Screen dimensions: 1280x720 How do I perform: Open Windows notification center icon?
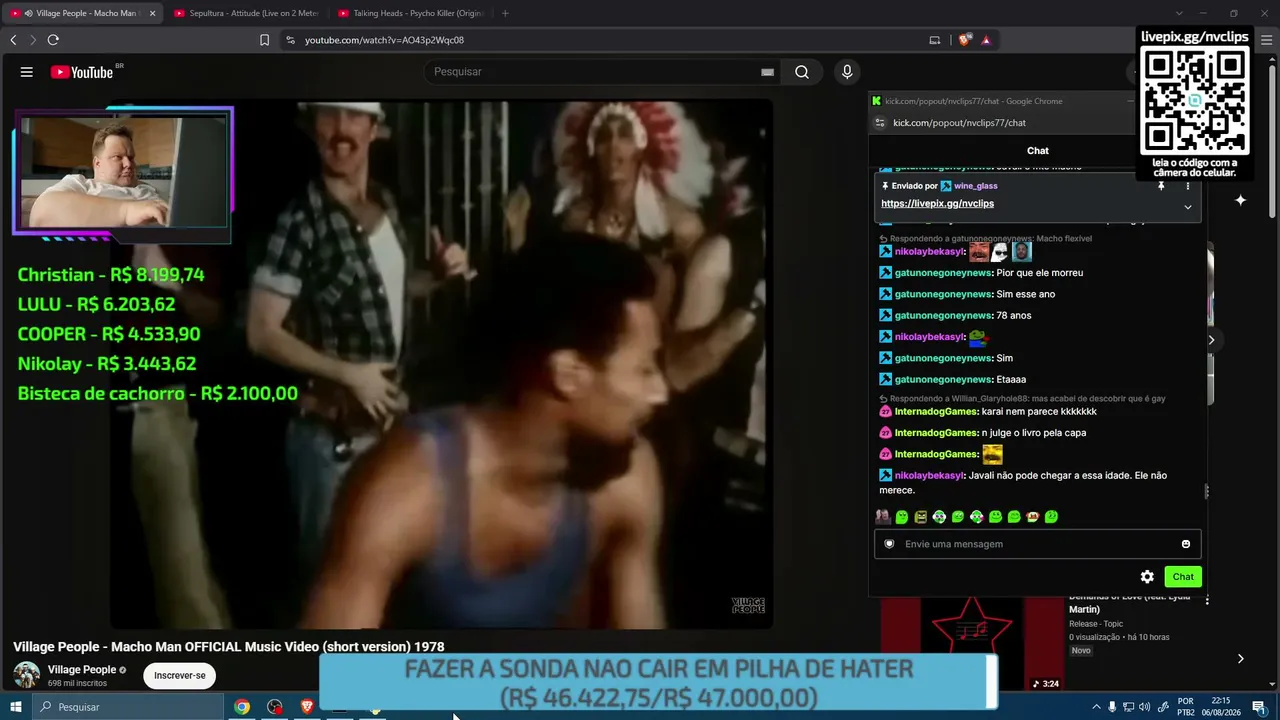pos(1259,707)
